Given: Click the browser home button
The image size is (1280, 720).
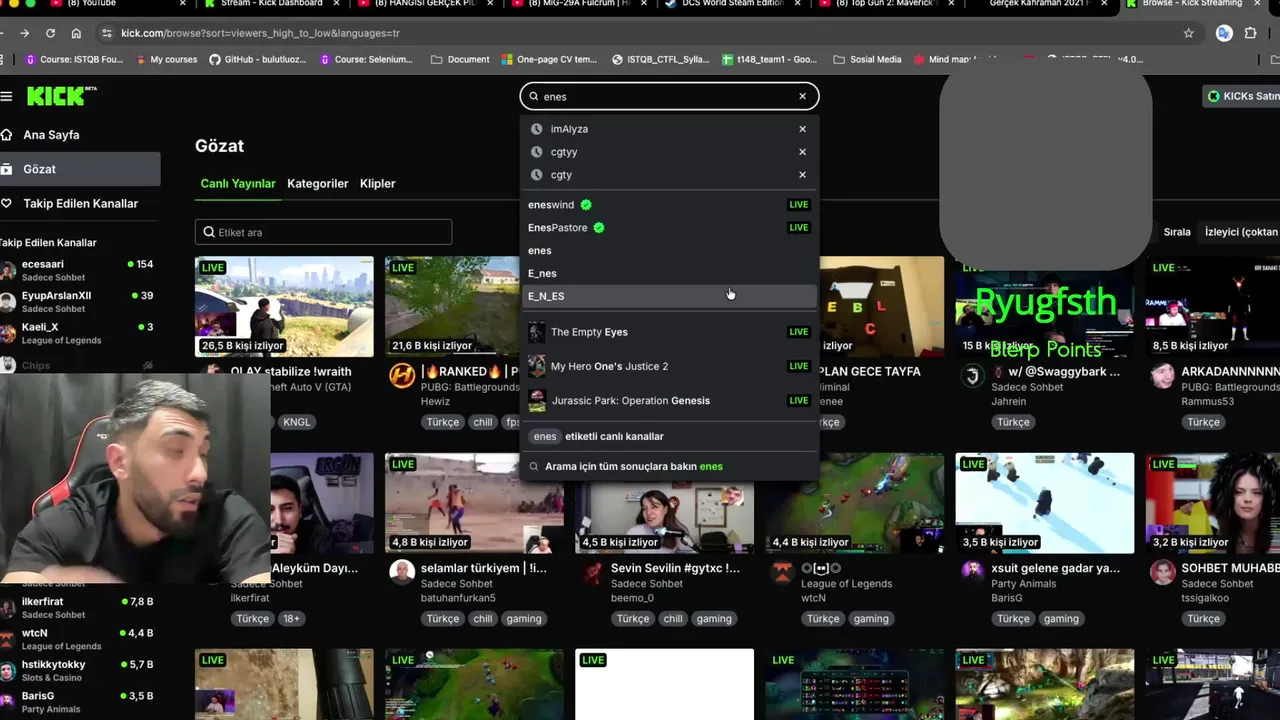Looking at the screenshot, I should (76, 33).
